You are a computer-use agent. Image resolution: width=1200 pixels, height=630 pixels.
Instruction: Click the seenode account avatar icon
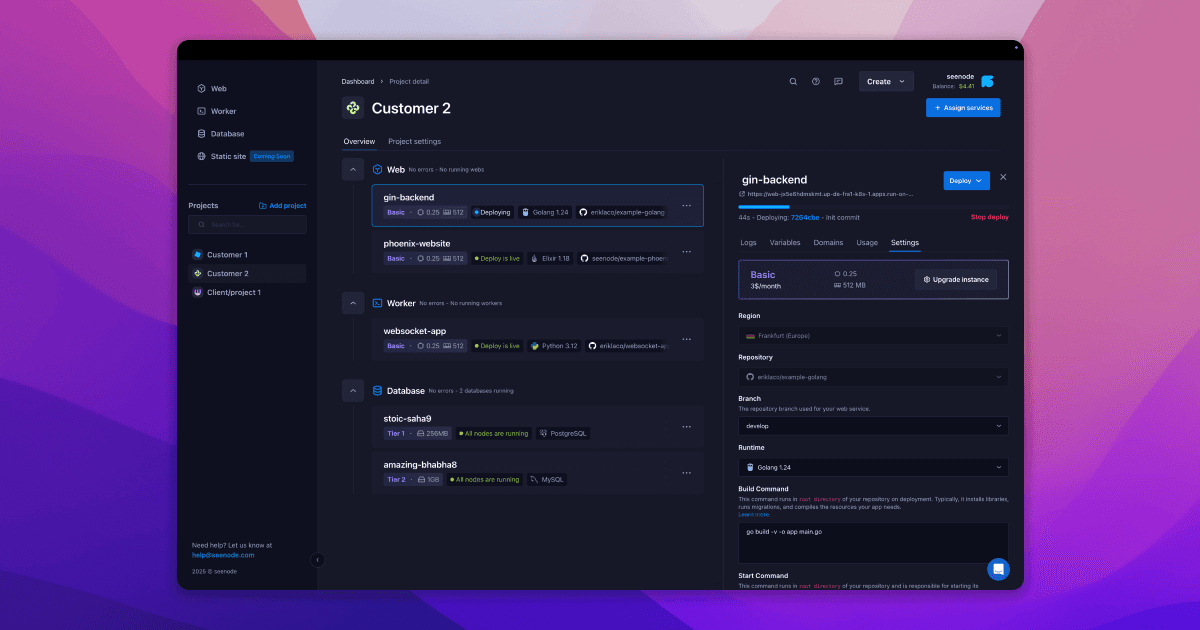pos(987,82)
